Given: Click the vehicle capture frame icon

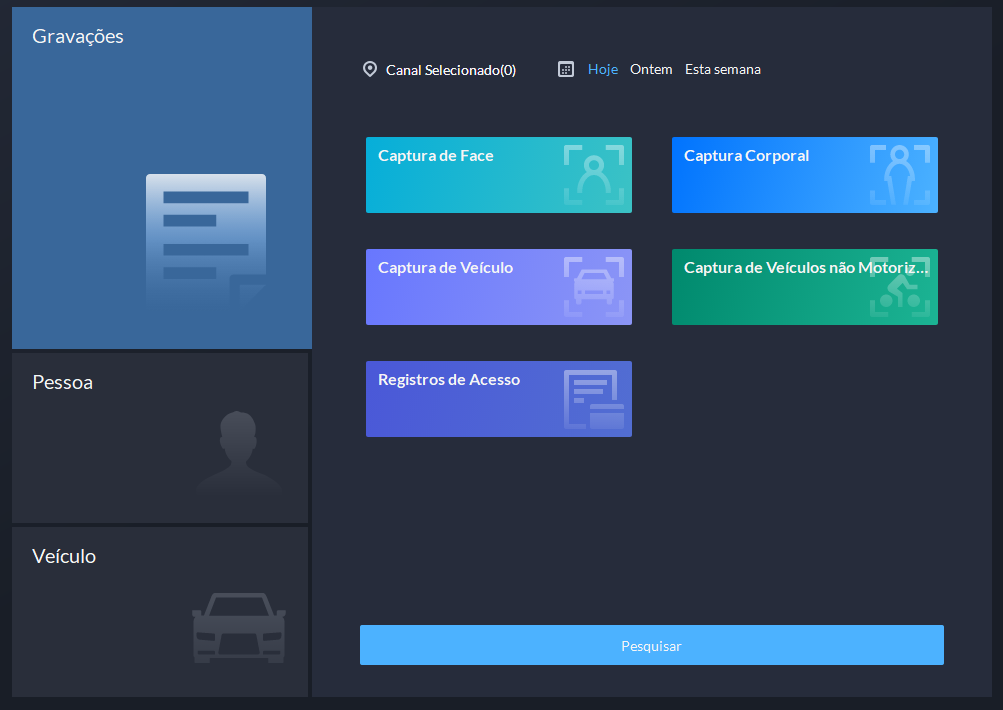Looking at the screenshot, I should (594, 287).
